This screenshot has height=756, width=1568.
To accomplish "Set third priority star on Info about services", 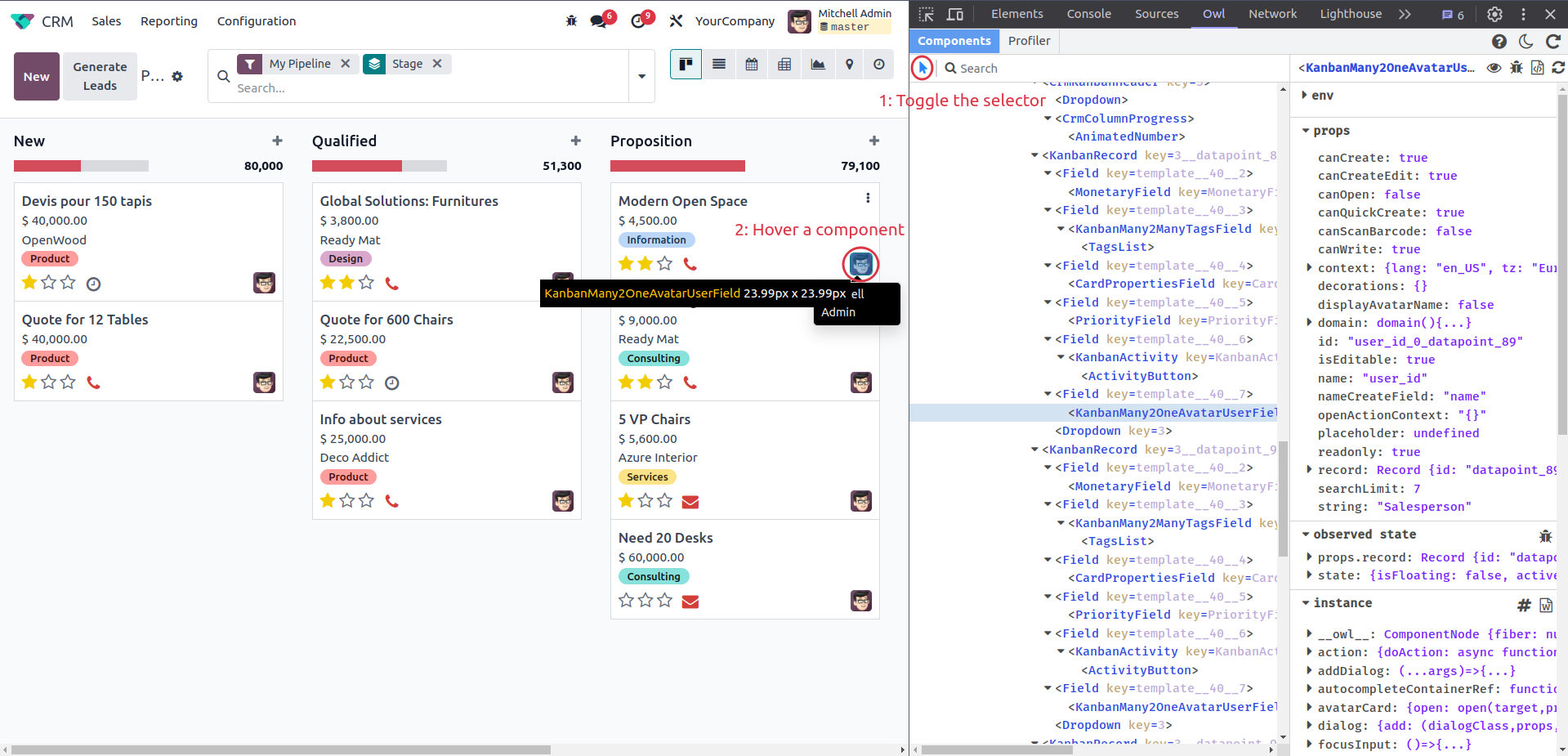I will (x=367, y=501).
